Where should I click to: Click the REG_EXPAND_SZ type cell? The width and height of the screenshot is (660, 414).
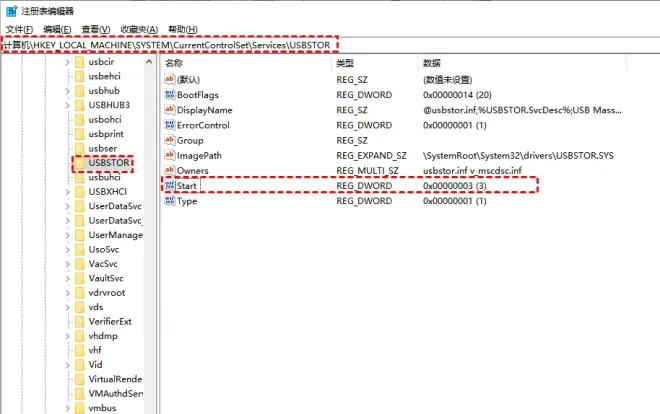point(371,155)
